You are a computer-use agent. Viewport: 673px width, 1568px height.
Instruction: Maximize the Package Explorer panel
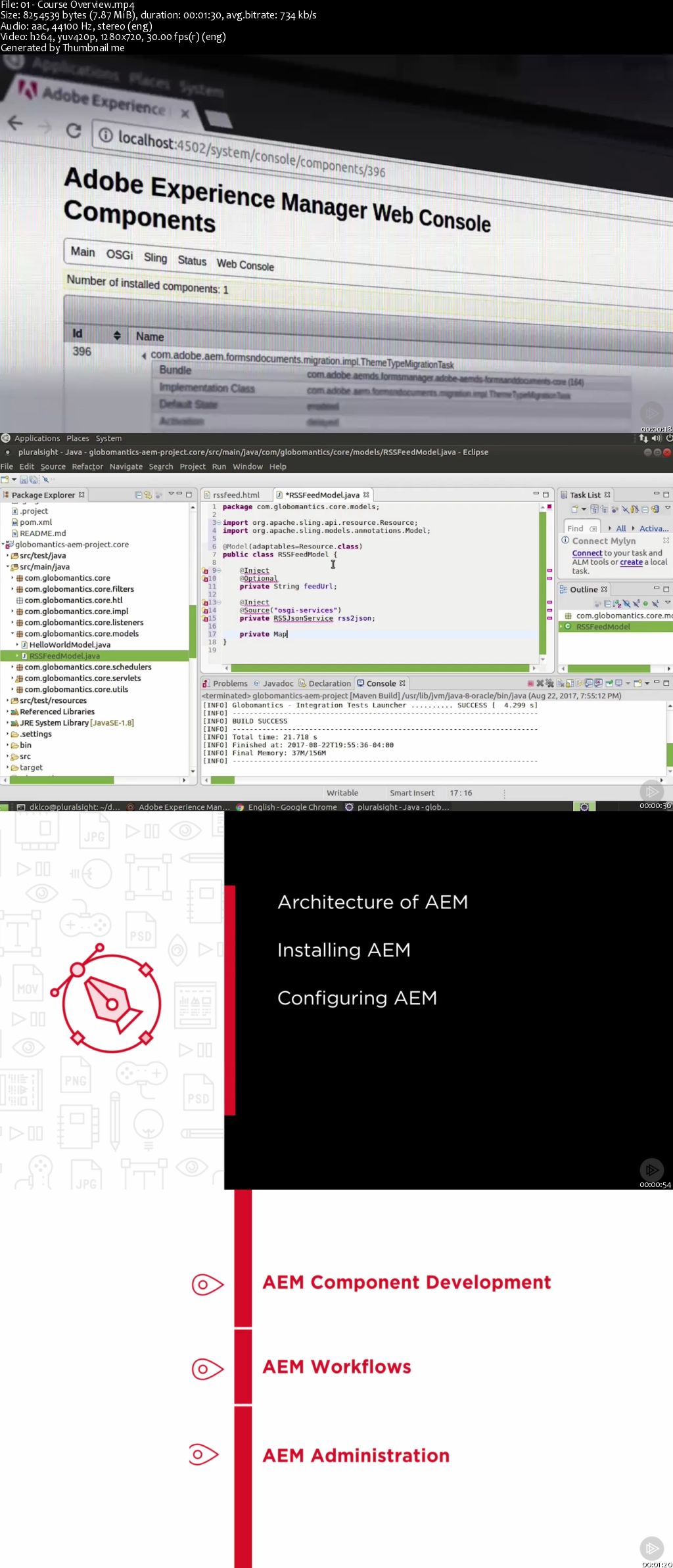click(x=189, y=494)
